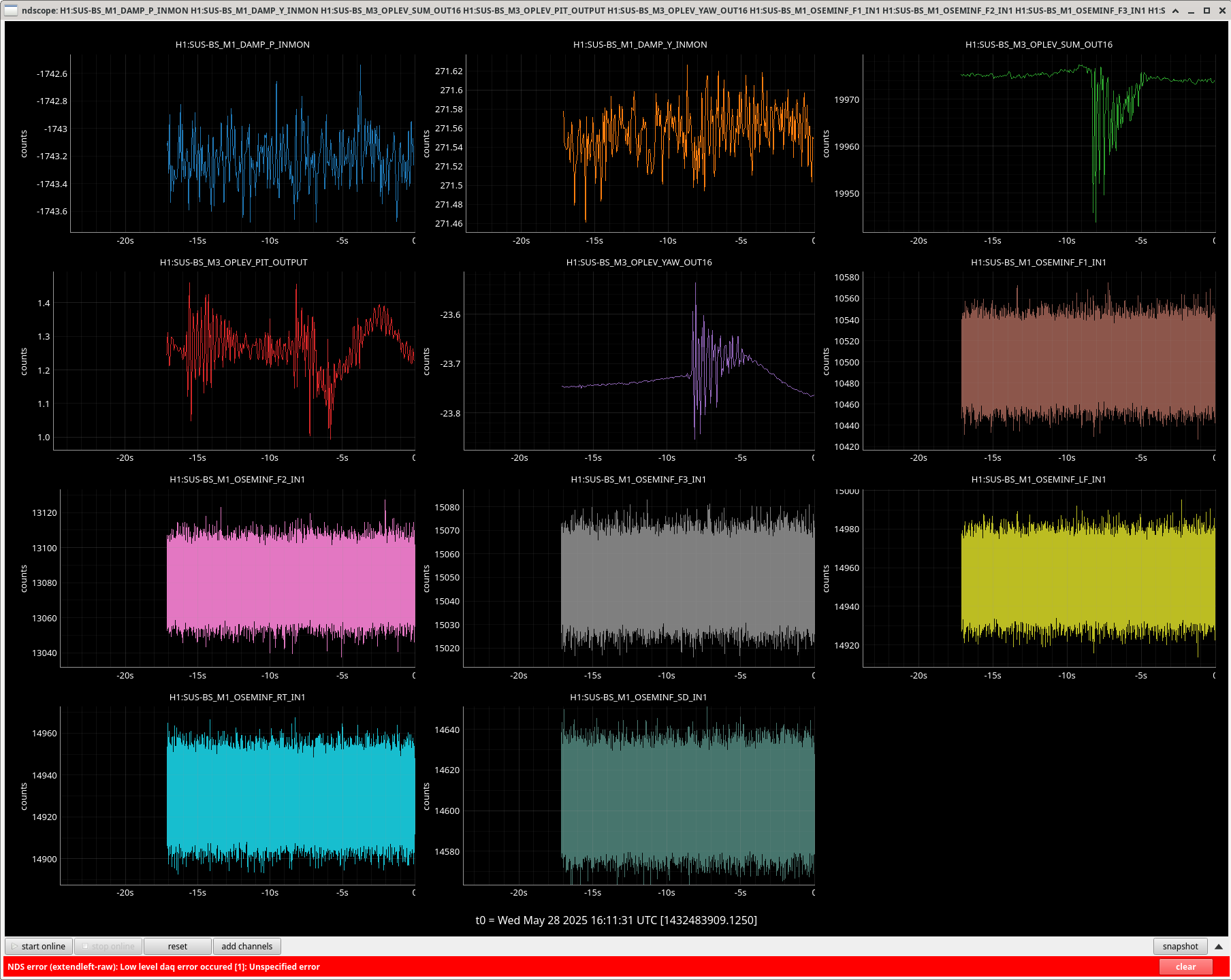
Task: Expand the snapshot arrow menu
Action: point(1219,946)
